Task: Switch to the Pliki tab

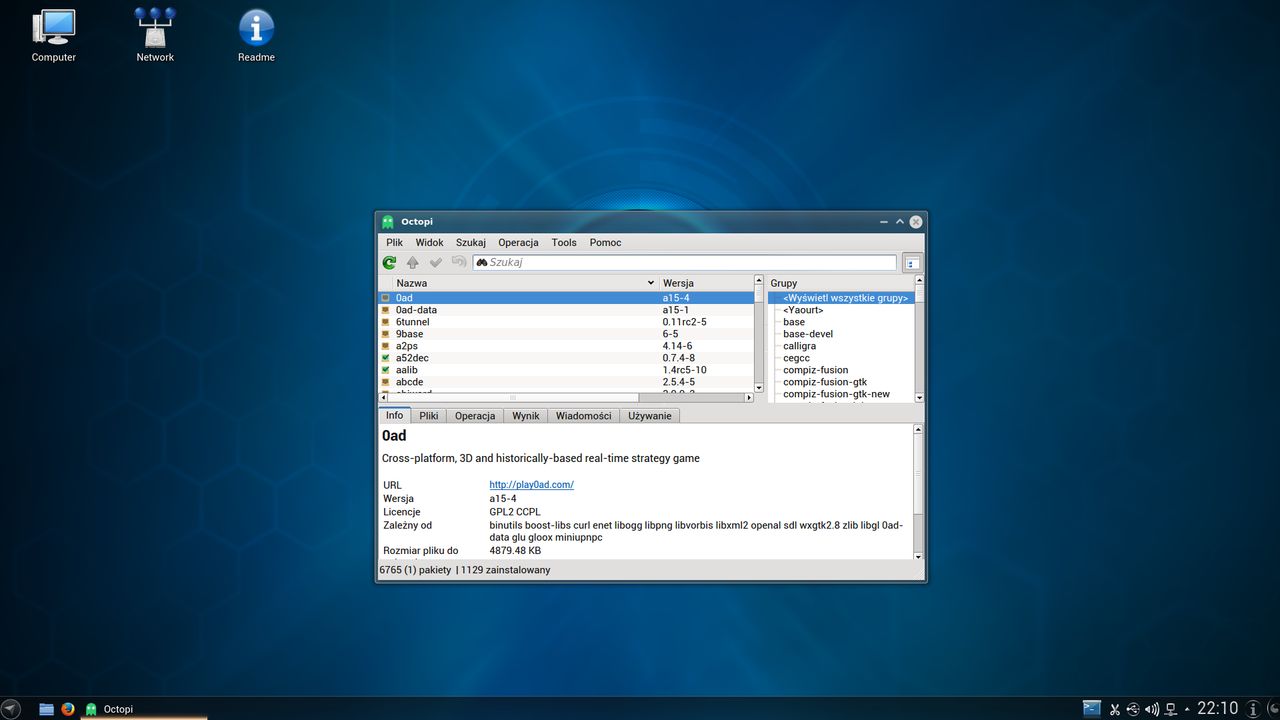Action: pos(428,416)
